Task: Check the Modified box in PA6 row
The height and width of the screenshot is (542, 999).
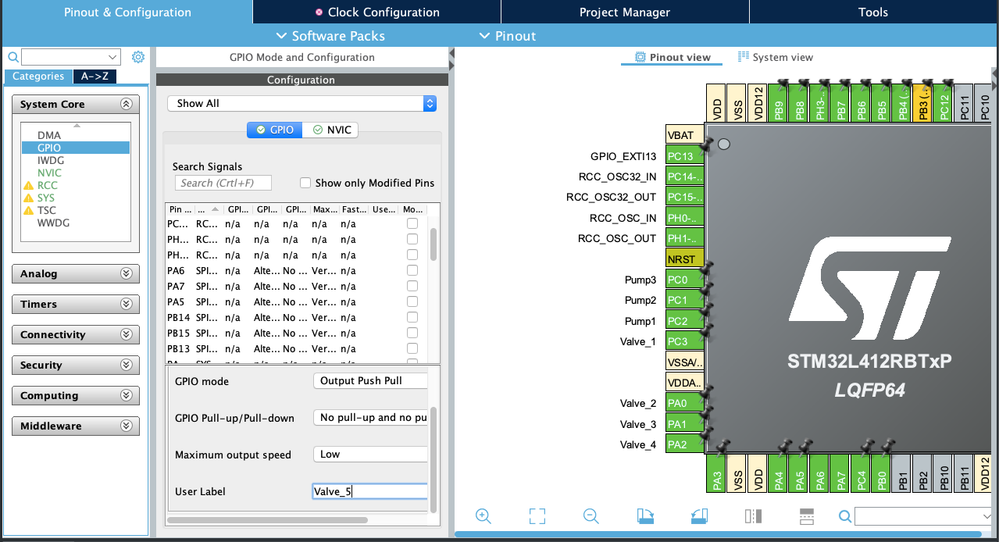Action: pos(412,271)
